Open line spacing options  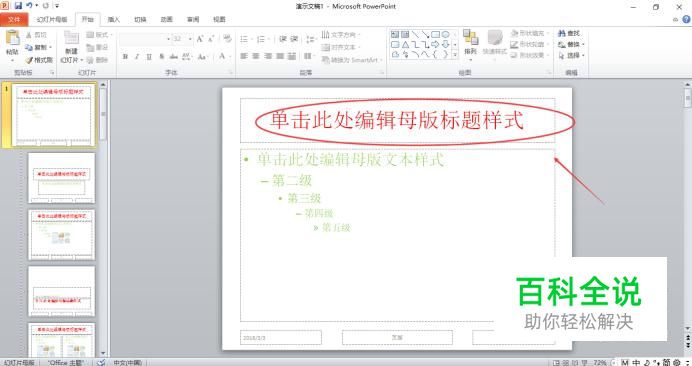point(311,39)
